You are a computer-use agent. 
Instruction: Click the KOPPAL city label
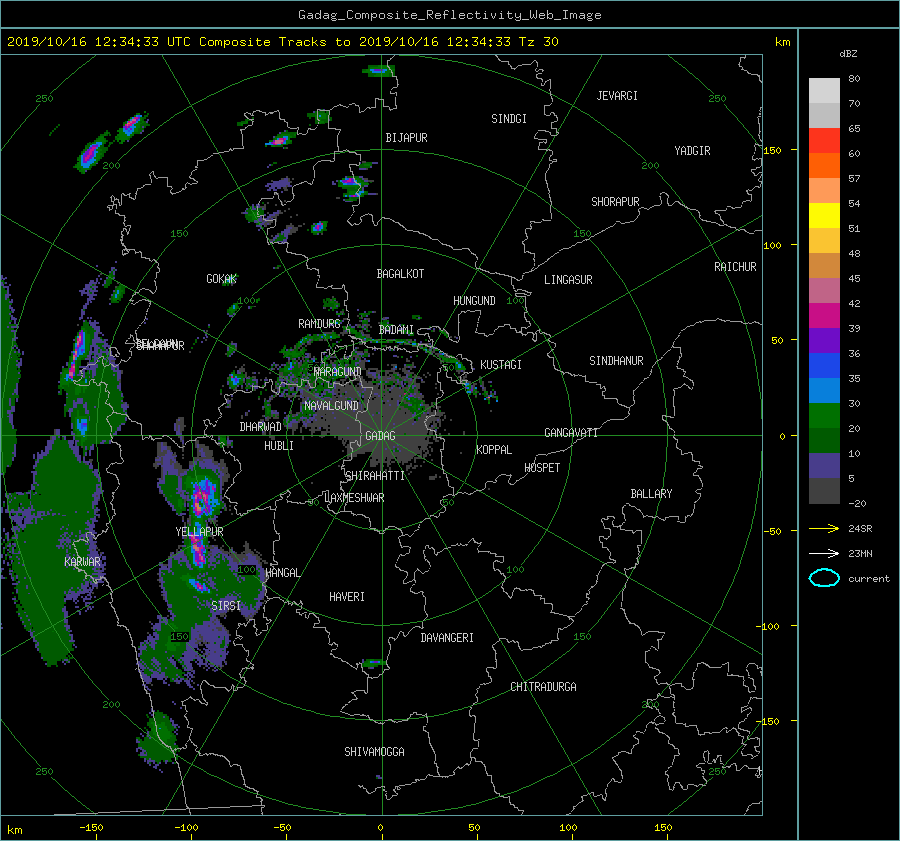coord(494,450)
